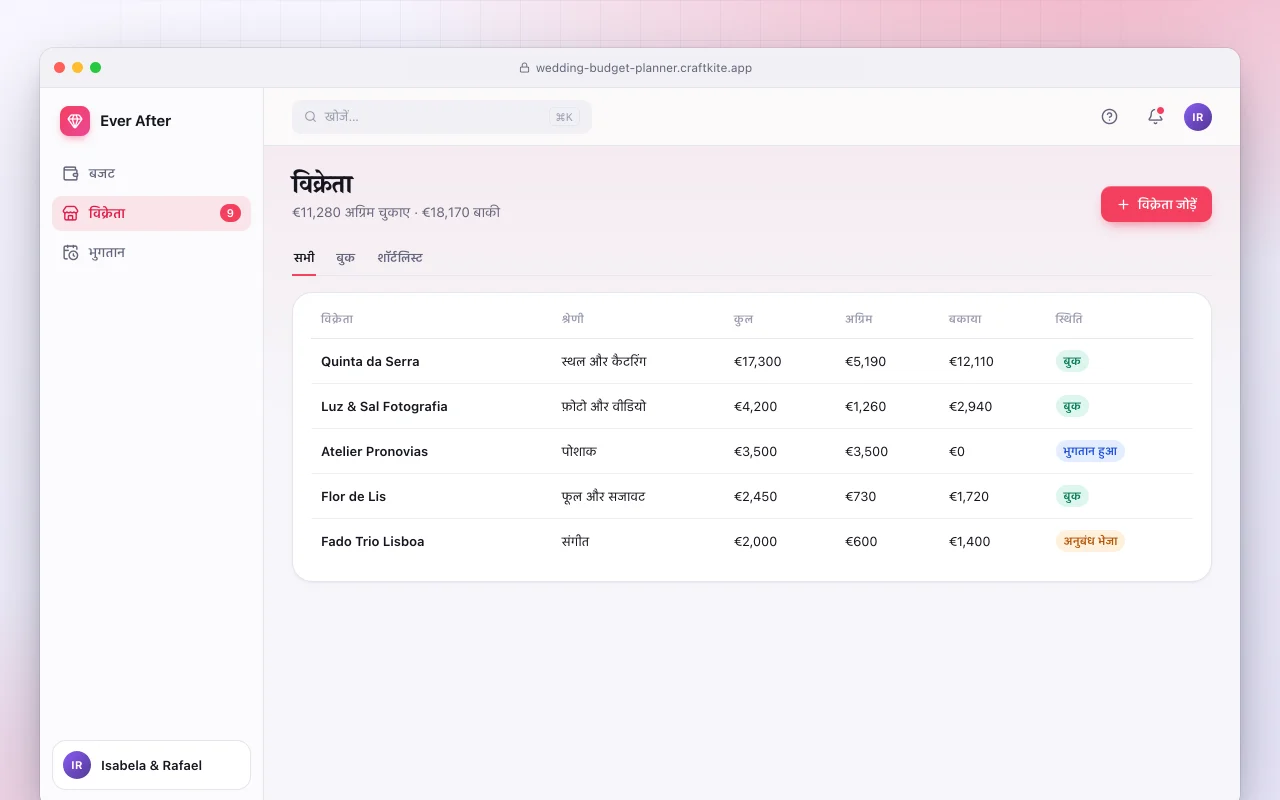Click the calendar-clock icon beside भुगतान
The width and height of the screenshot is (1280, 800).
pos(71,253)
